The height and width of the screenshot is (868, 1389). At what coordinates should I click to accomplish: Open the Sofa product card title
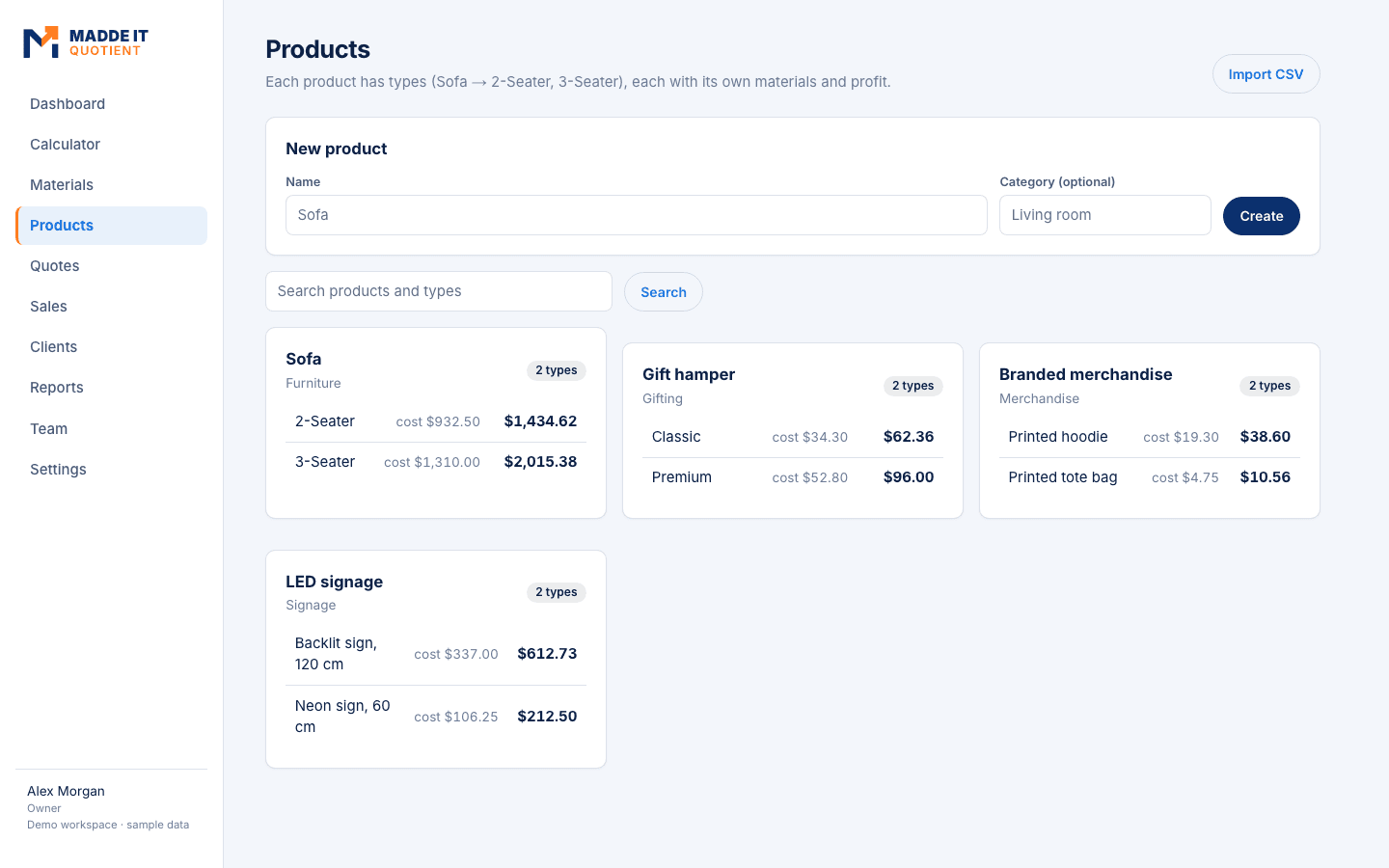pyautogui.click(x=304, y=359)
